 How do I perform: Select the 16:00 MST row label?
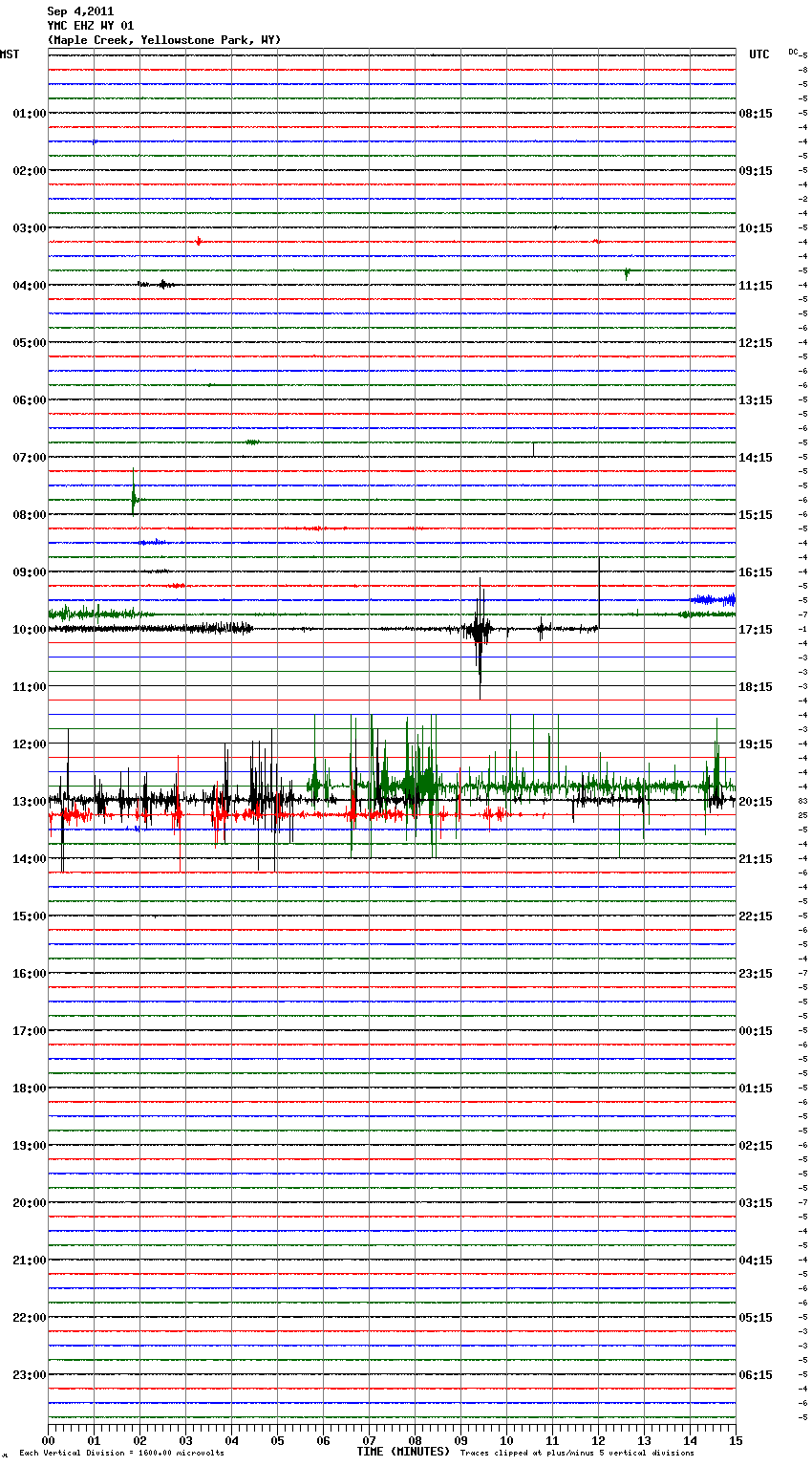coord(29,974)
